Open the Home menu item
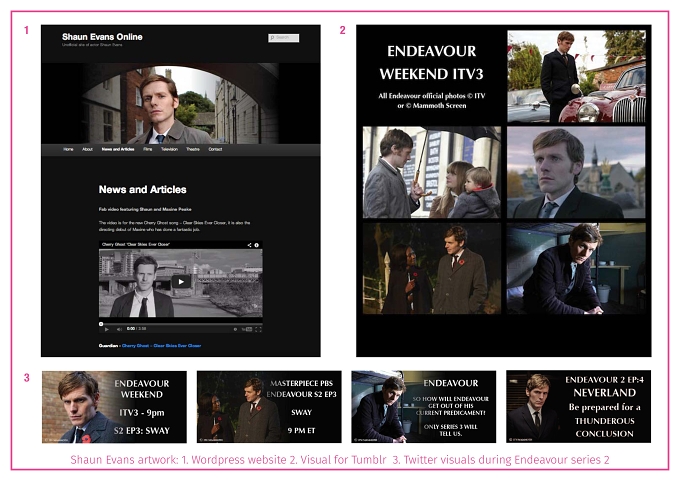Viewport: 680px width, 481px height. (x=69, y=149)
